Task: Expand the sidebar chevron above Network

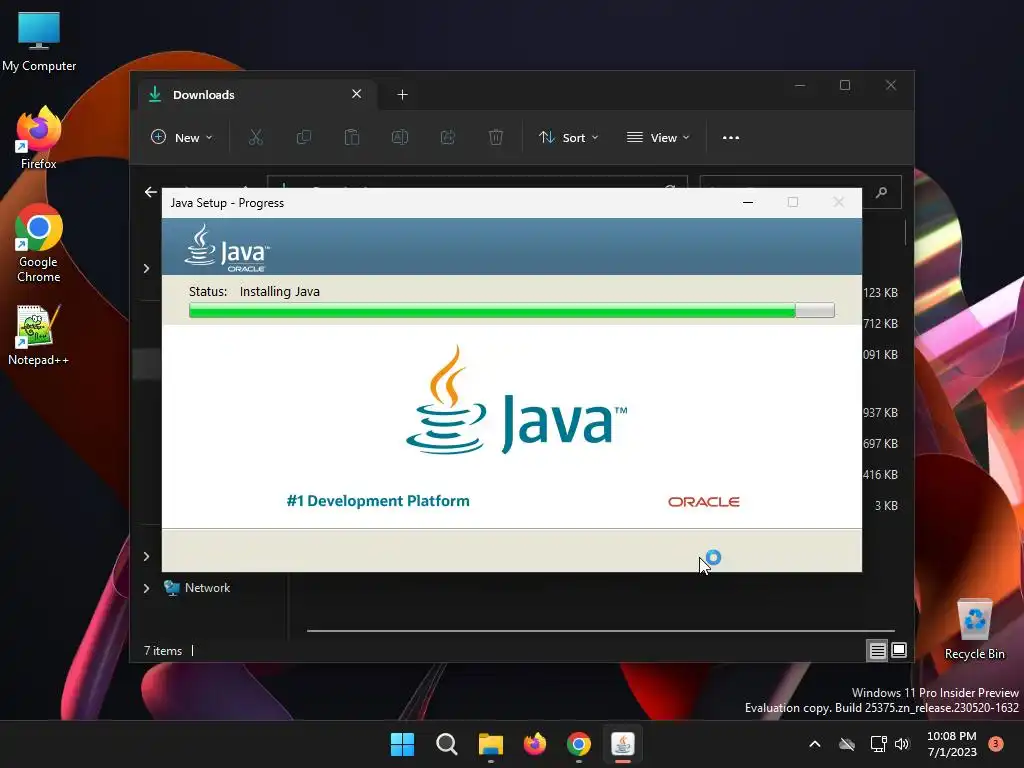Action: (146, 556)
